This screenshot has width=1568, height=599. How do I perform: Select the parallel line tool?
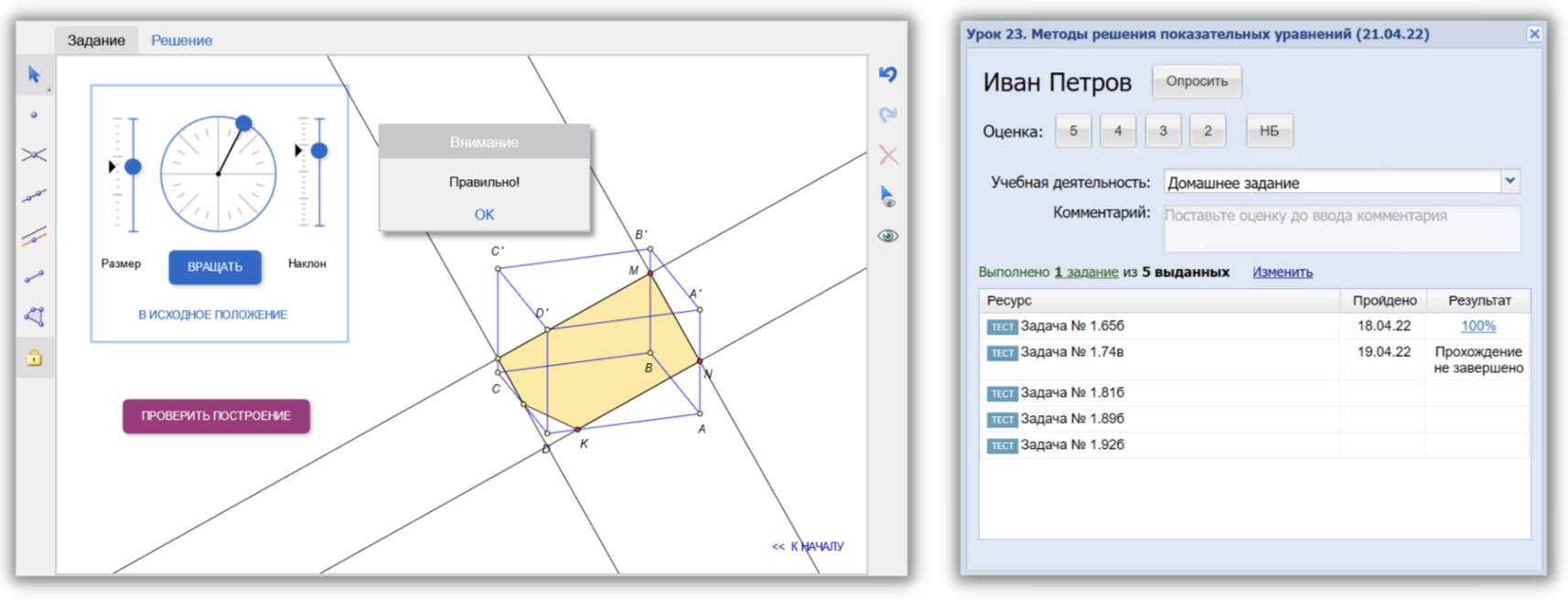coord(34,237)
